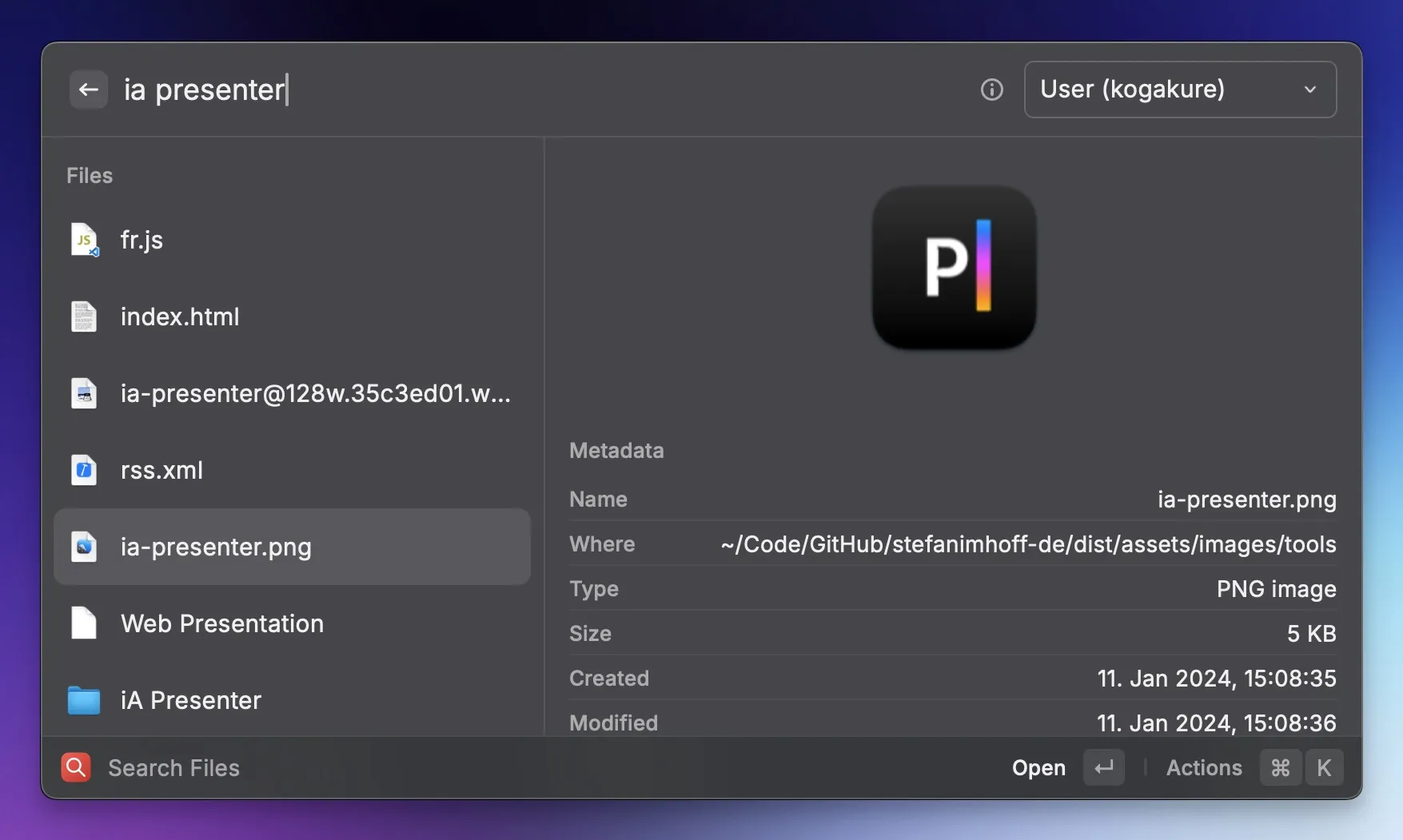Click the fr.js JavaScript file icon
The width and height of the screenshot is (1403, 840).
pos(84,240)
